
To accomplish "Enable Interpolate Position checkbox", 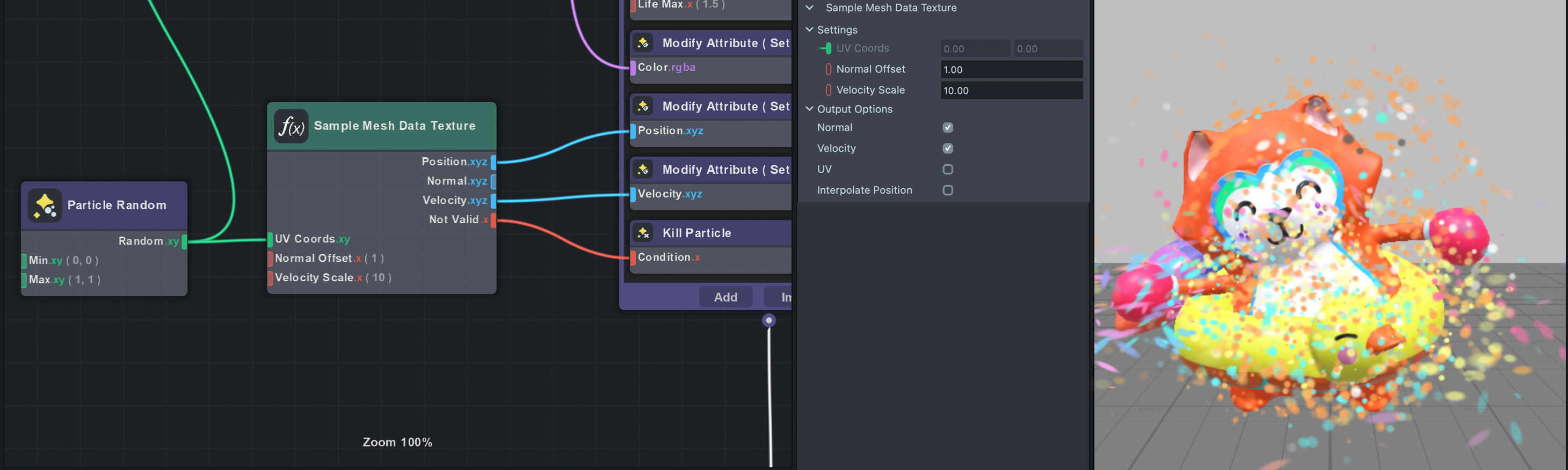I will [x=948, y=190].
